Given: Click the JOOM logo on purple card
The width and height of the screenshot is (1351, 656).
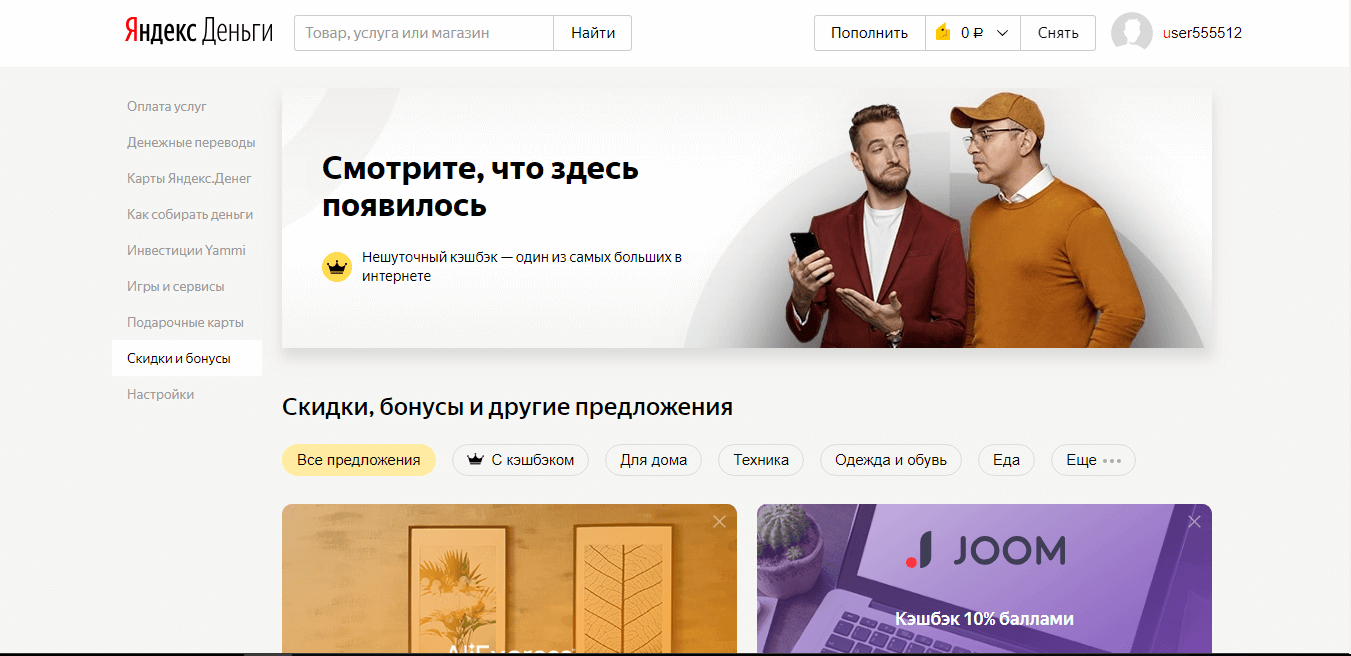Looking at the screenshot, I should coord(985,550).
